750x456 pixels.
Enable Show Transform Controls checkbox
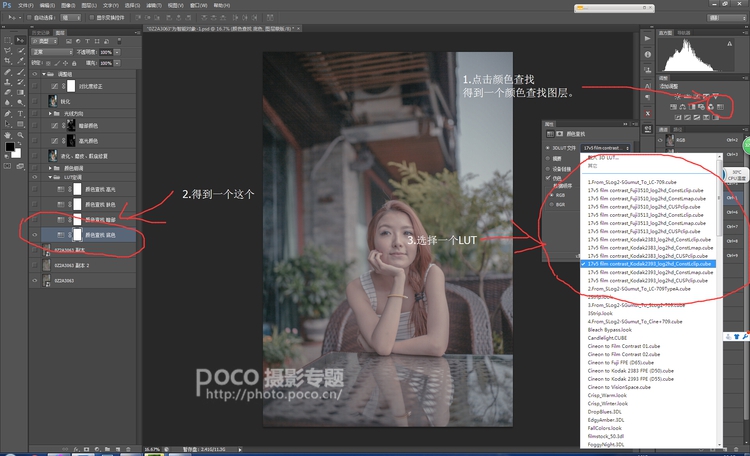point(91,17)
